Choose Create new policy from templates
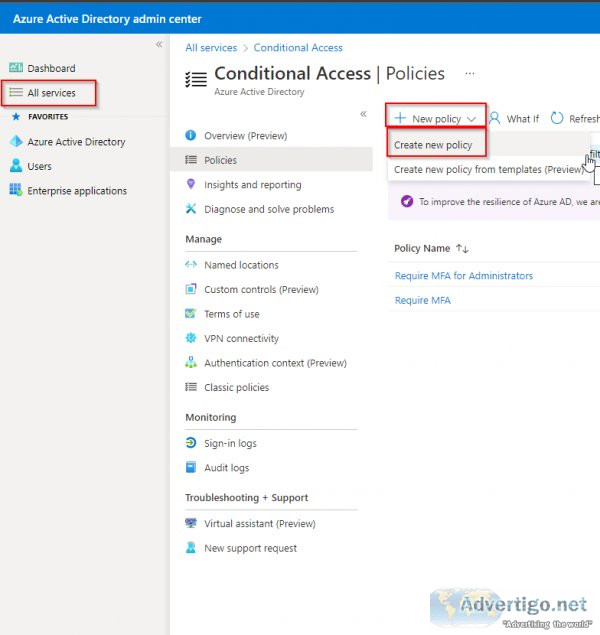This screenshot has height=635, width=600. point(488,169)
